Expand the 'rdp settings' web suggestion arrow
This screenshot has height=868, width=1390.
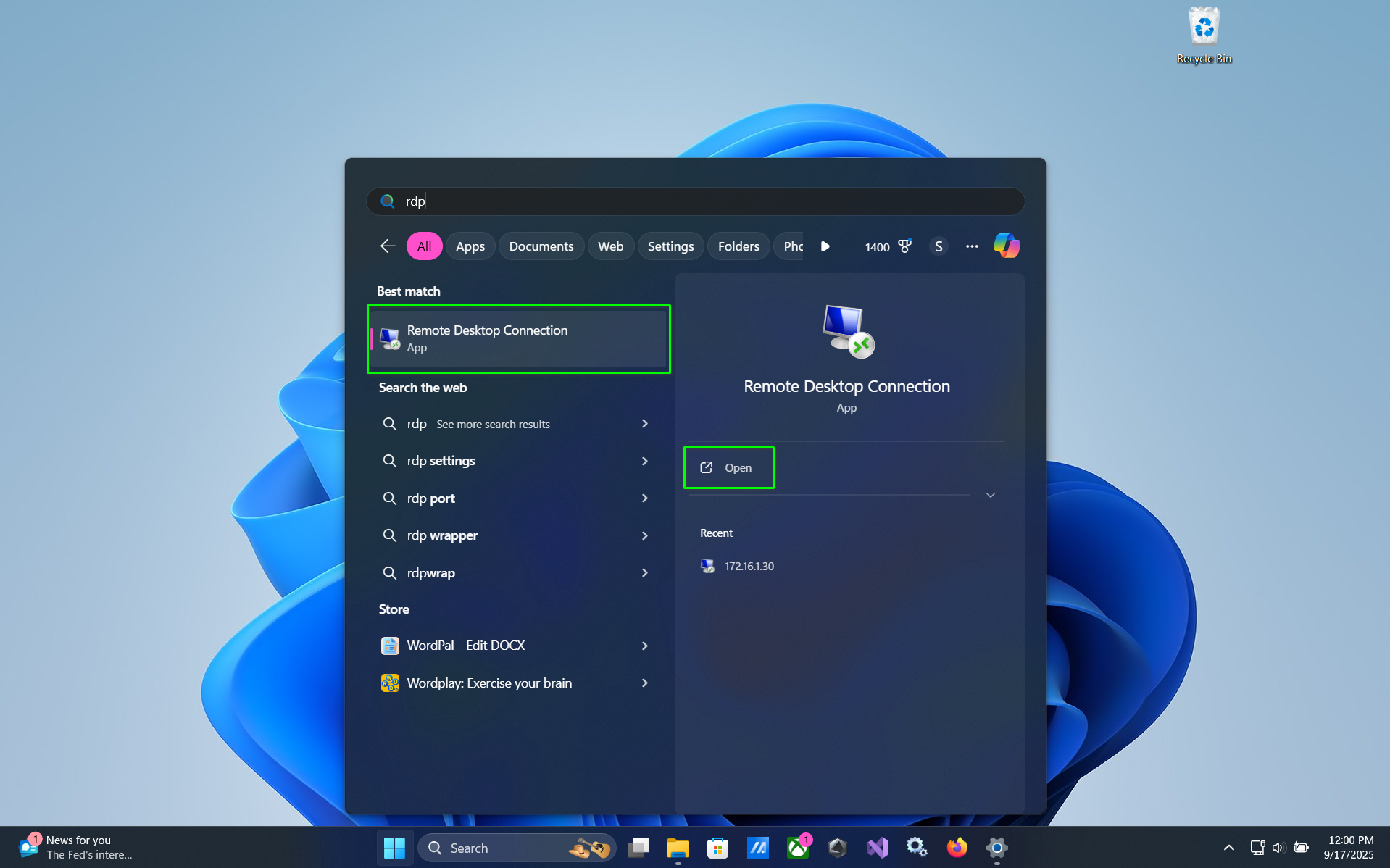pyautogui.click(x=644, y=461)
